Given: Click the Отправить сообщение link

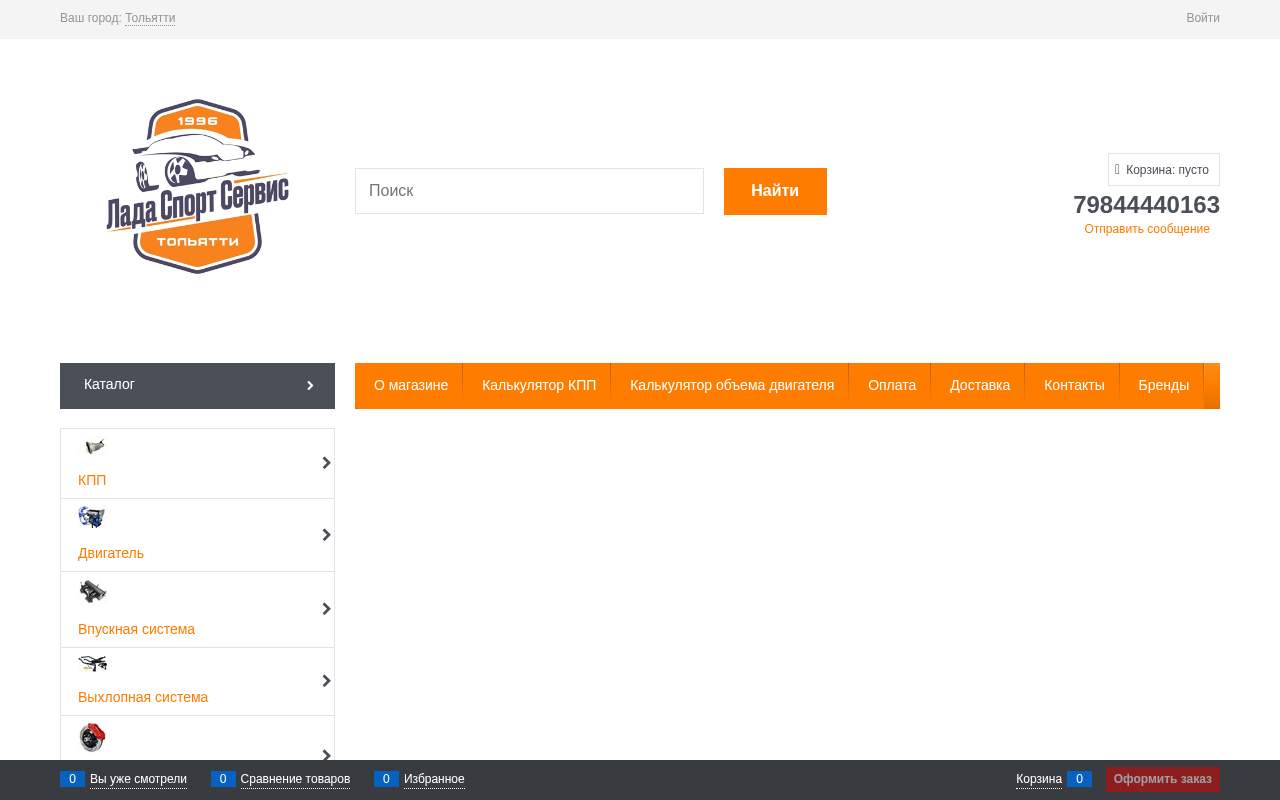Looking at the screenshot, I should [1147, 229].
